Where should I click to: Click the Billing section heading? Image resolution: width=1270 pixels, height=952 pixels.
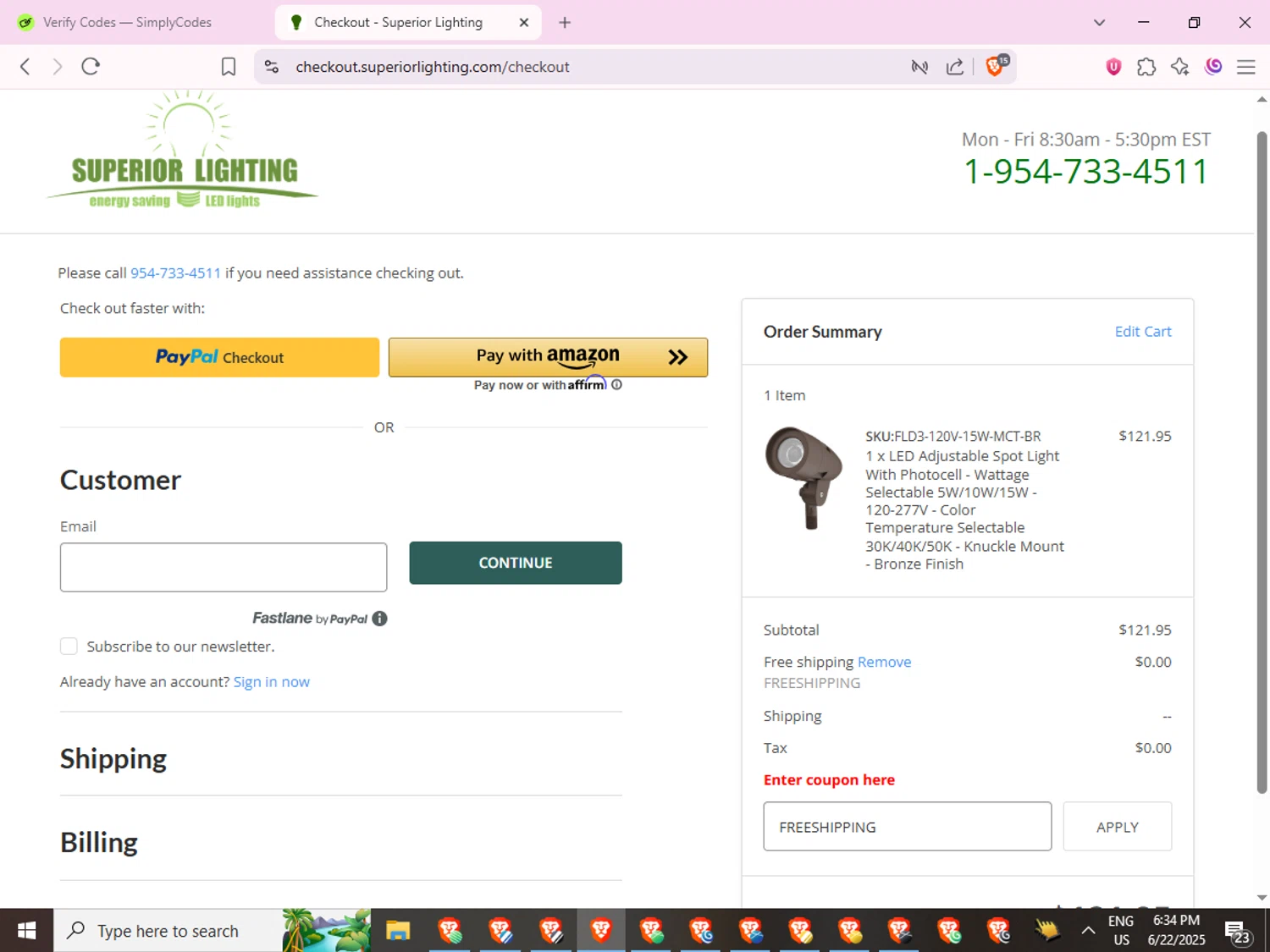[99, 843]
